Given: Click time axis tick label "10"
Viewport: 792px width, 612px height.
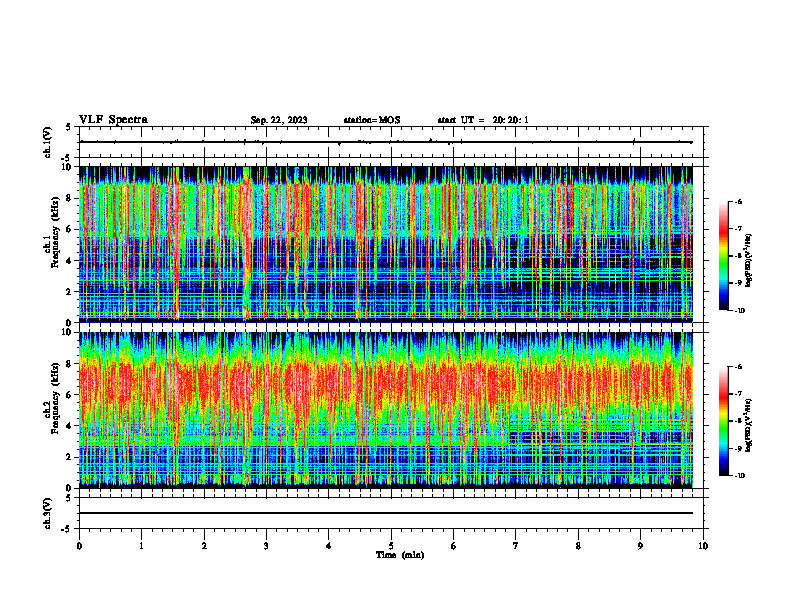Looking at the screenshot, I should pos(703,546).
